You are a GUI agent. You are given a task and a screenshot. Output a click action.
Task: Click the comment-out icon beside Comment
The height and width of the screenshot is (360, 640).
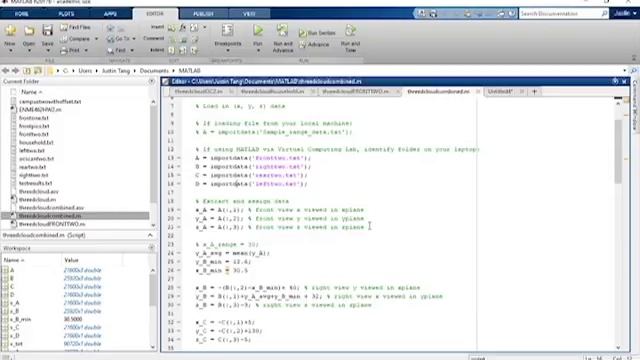(x=172, y=39)
